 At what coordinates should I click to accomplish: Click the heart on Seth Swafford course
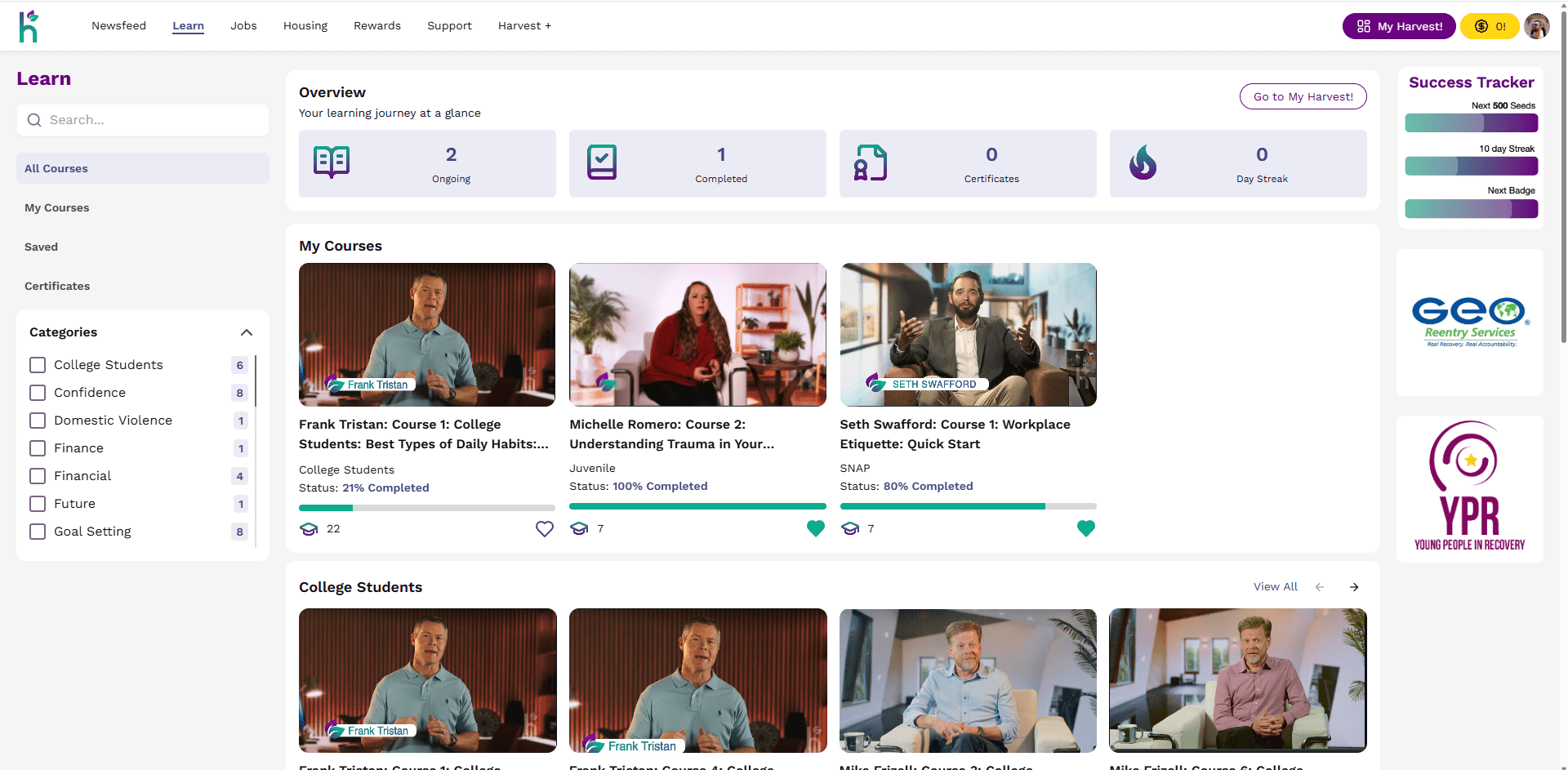click(1085, 529)
